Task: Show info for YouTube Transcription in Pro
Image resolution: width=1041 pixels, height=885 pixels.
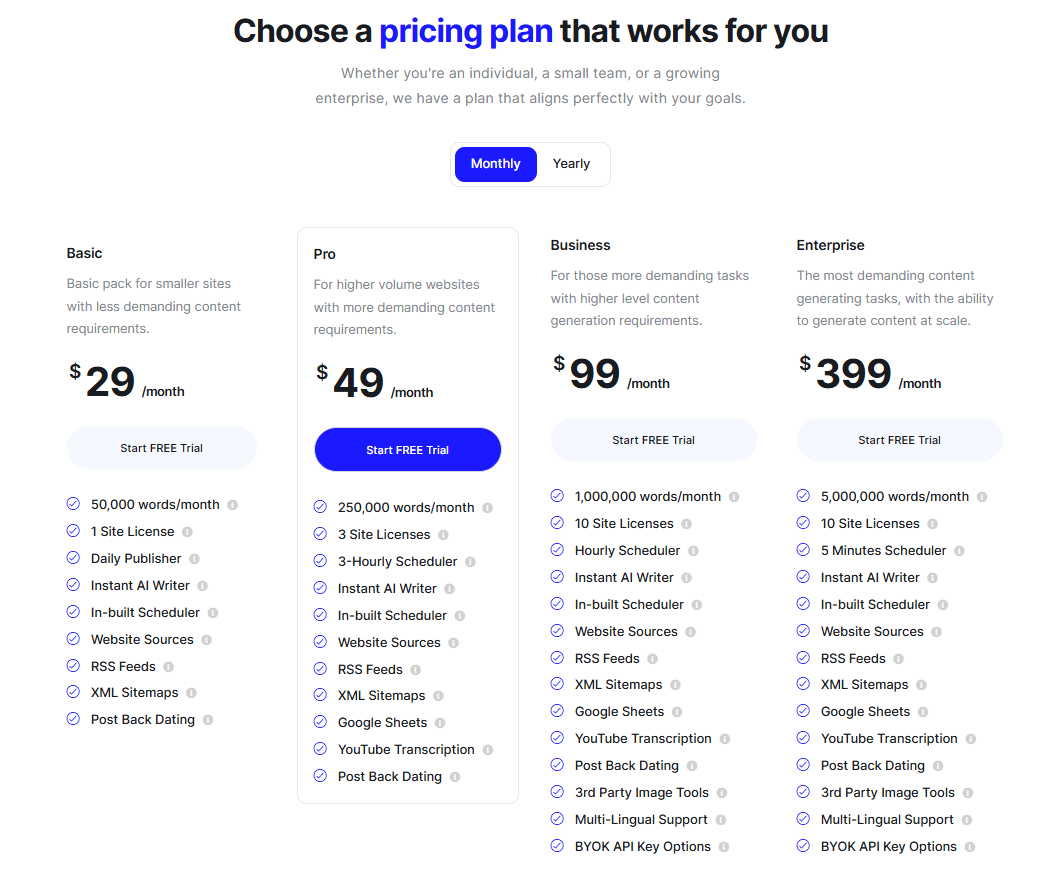Action: [x=488, y=750]
